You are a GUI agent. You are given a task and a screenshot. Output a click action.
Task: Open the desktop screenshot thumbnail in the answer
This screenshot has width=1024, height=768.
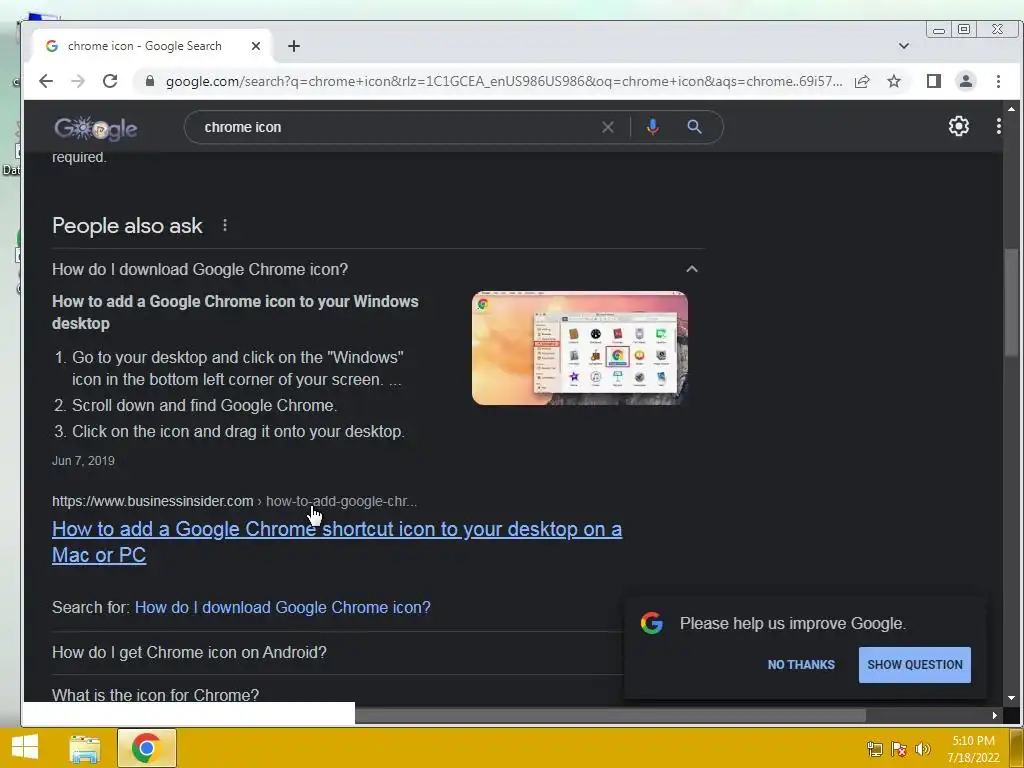click(580, 348)
